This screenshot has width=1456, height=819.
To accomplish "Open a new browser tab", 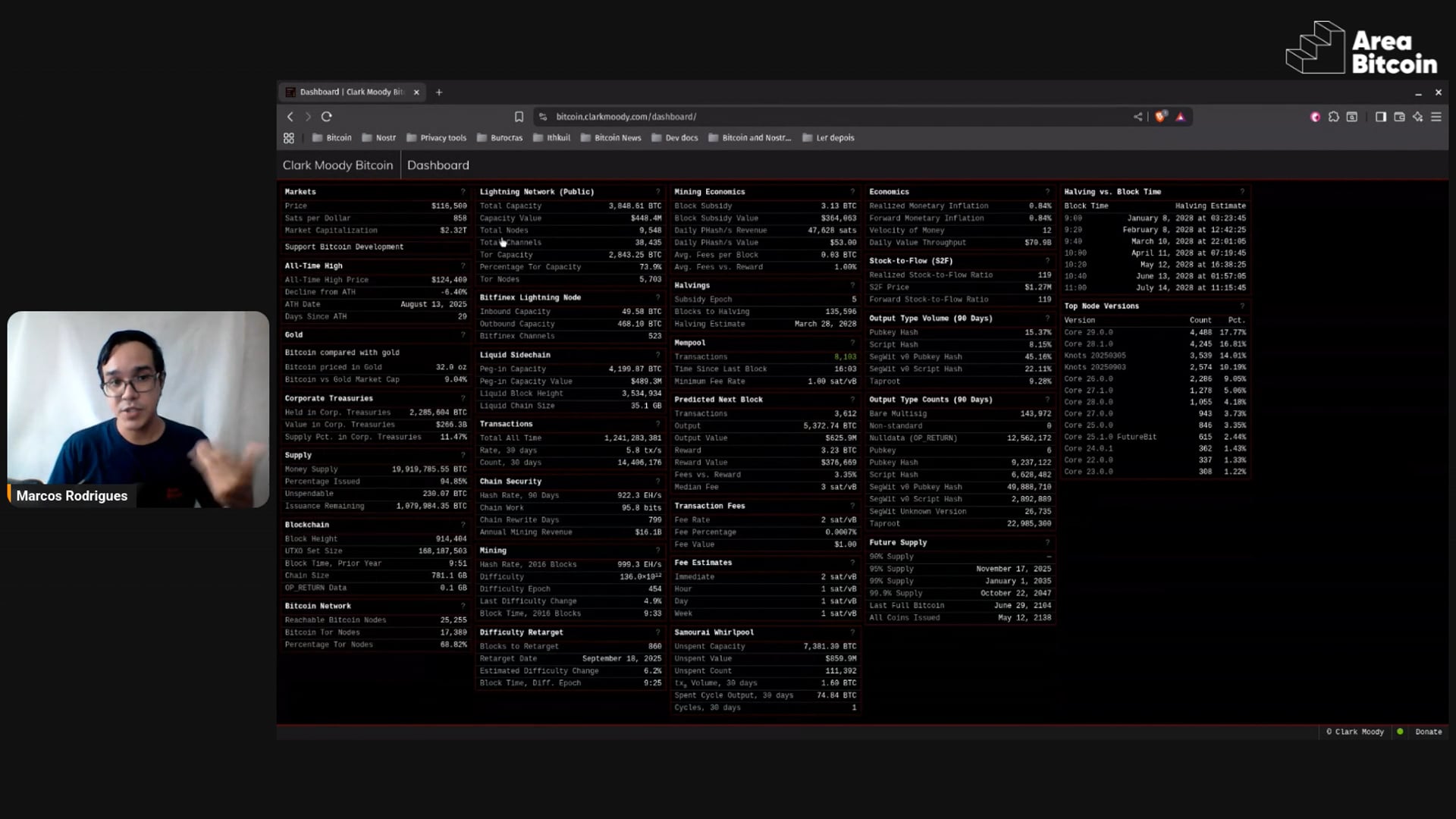I will tap(439, 93).
